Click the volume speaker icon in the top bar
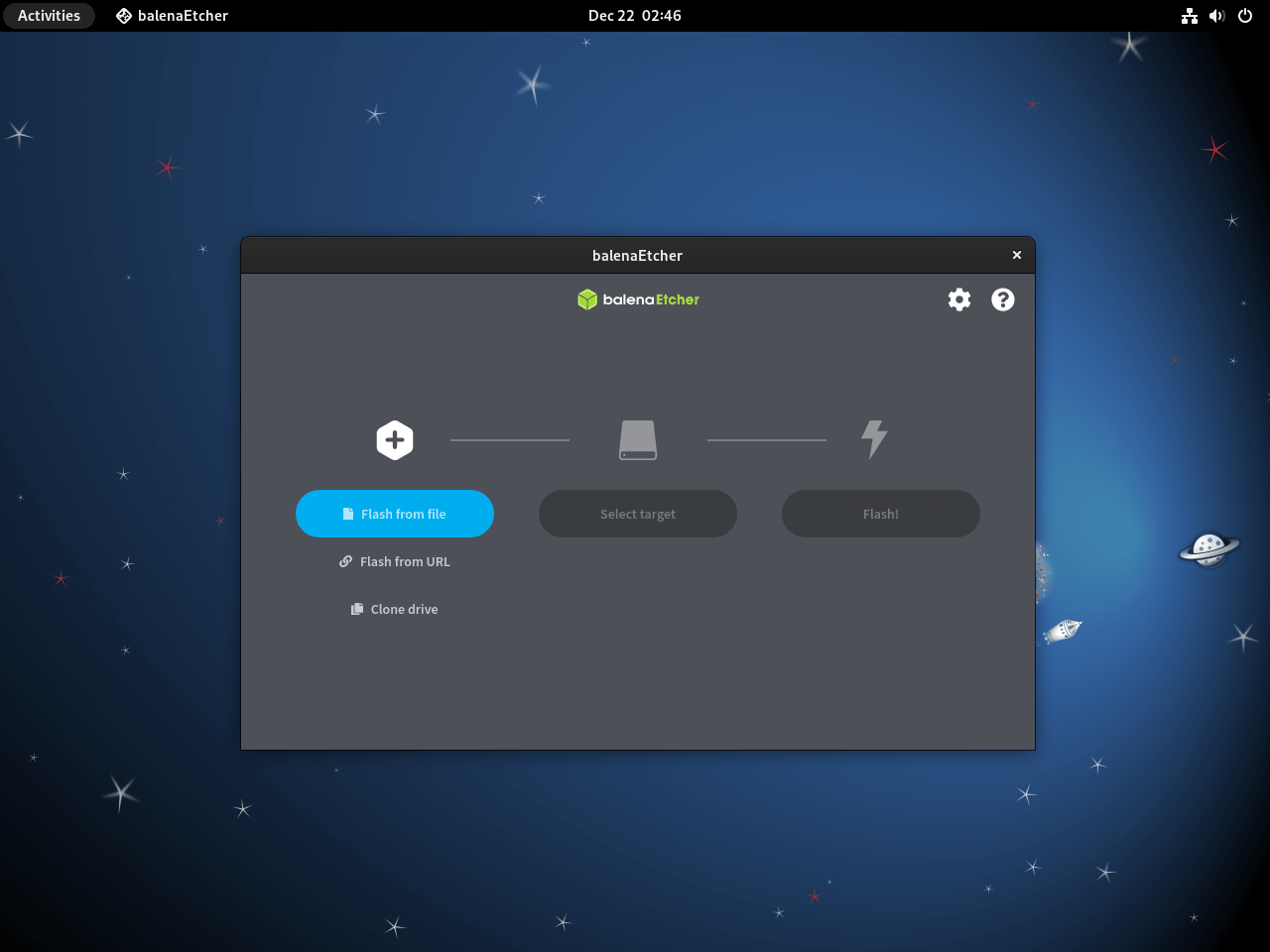Screen dimensions: 1270x952 pyautogui.click(x=1217, y=16)
